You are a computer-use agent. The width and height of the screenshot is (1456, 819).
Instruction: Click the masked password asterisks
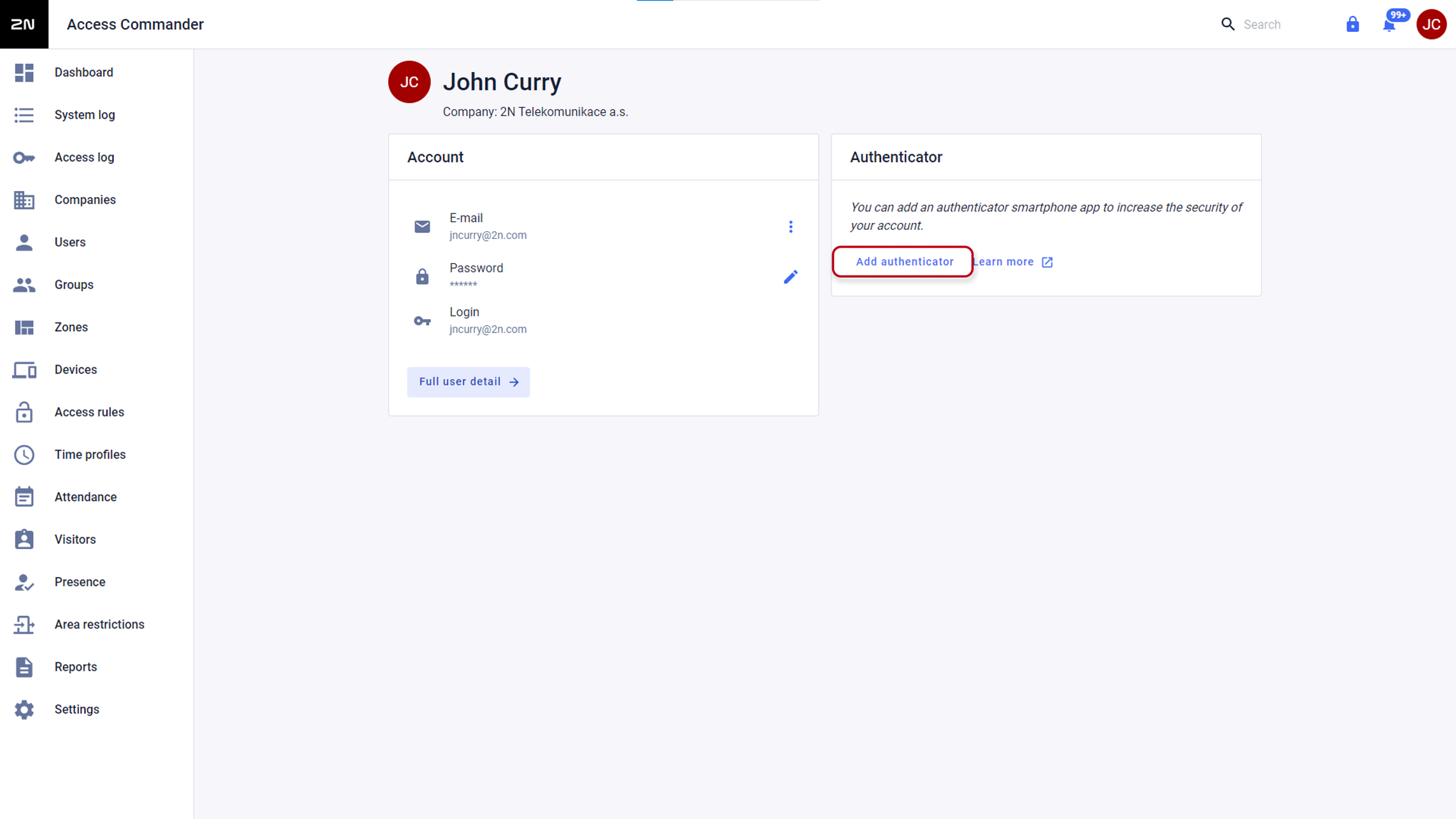coord(463,284)
